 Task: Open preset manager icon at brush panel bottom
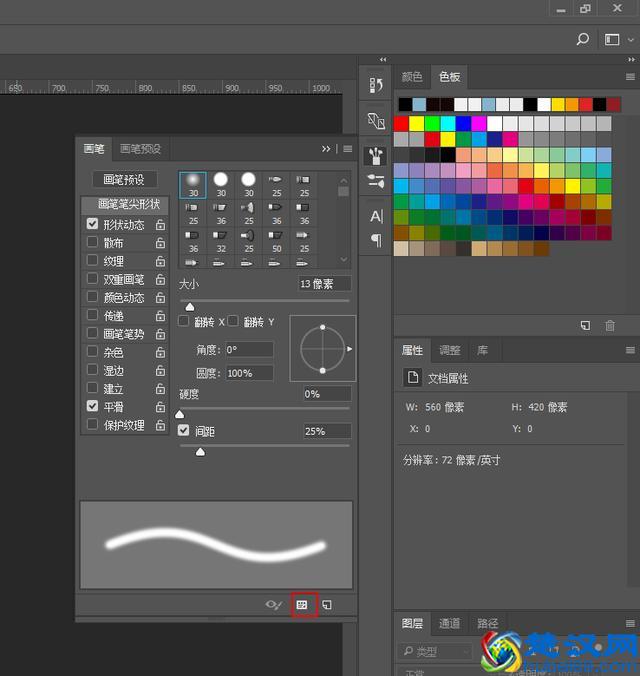pos(302,605)
